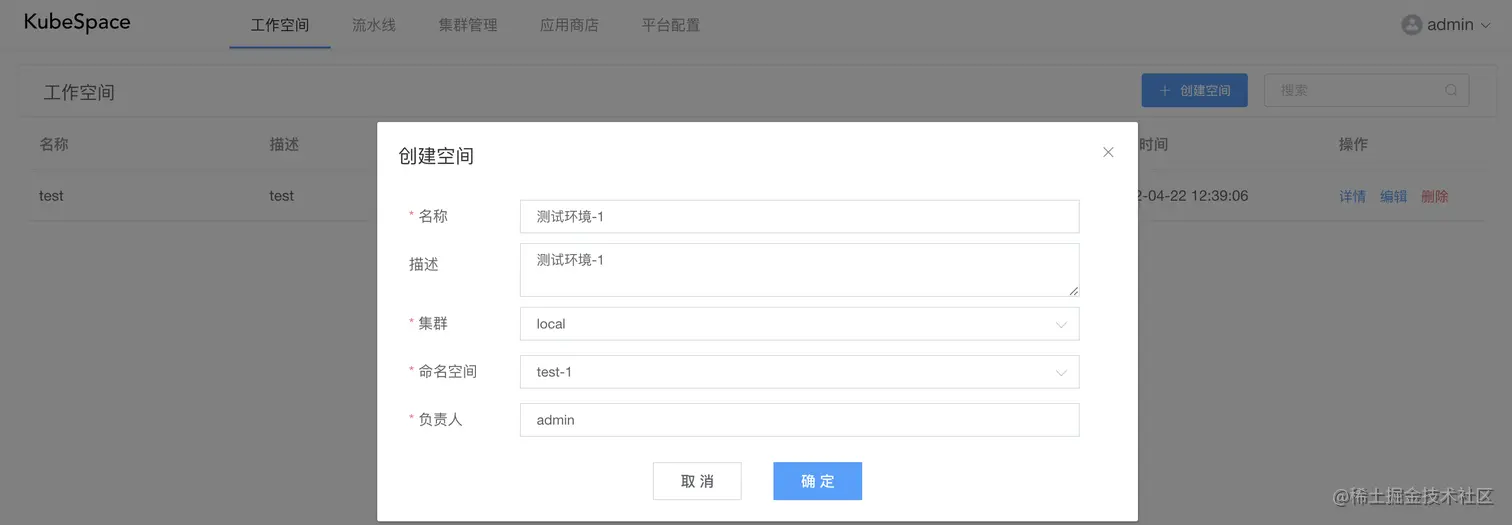
Task: Click the 集群 field label
Action: tap(433, 323)
